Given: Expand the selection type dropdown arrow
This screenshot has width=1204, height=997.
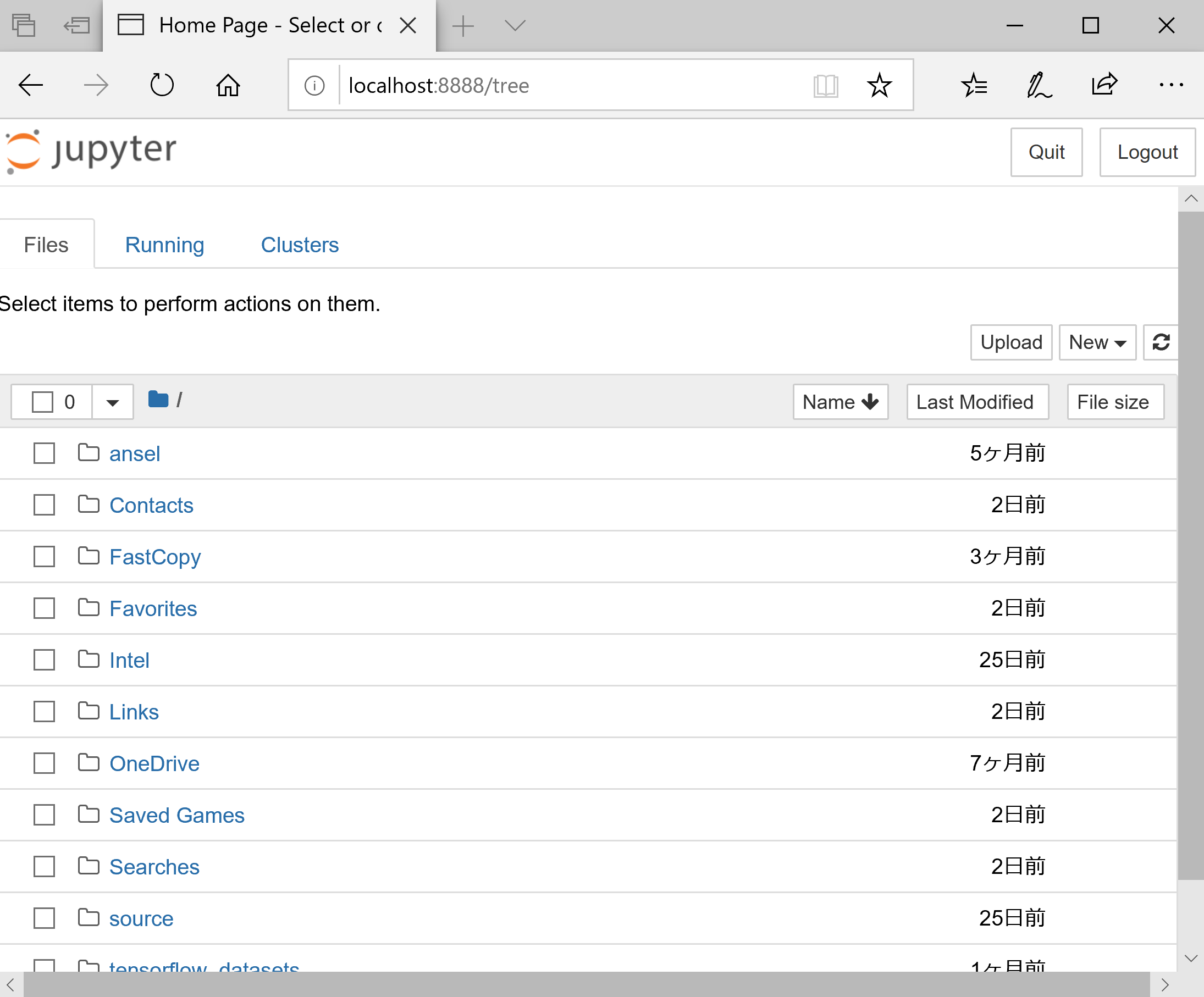Looking at the screenshot, I should tap(112, 402).
